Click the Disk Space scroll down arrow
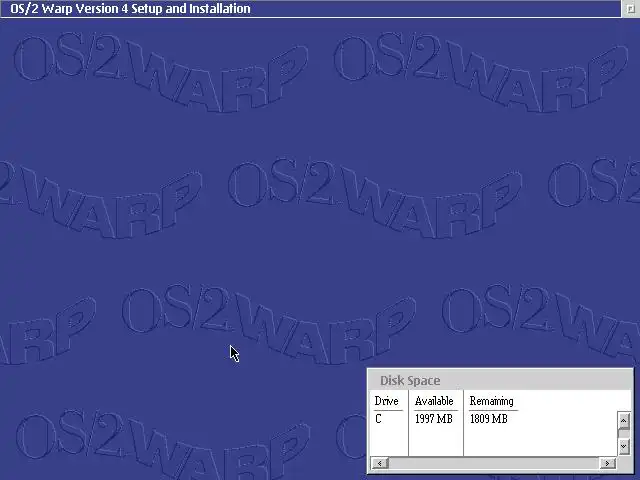The width and height of the screenshot is (640, 480). pos(623,447)
